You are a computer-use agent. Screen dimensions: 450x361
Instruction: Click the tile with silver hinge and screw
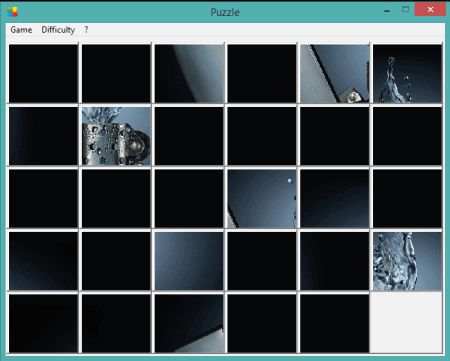[335, 73]
